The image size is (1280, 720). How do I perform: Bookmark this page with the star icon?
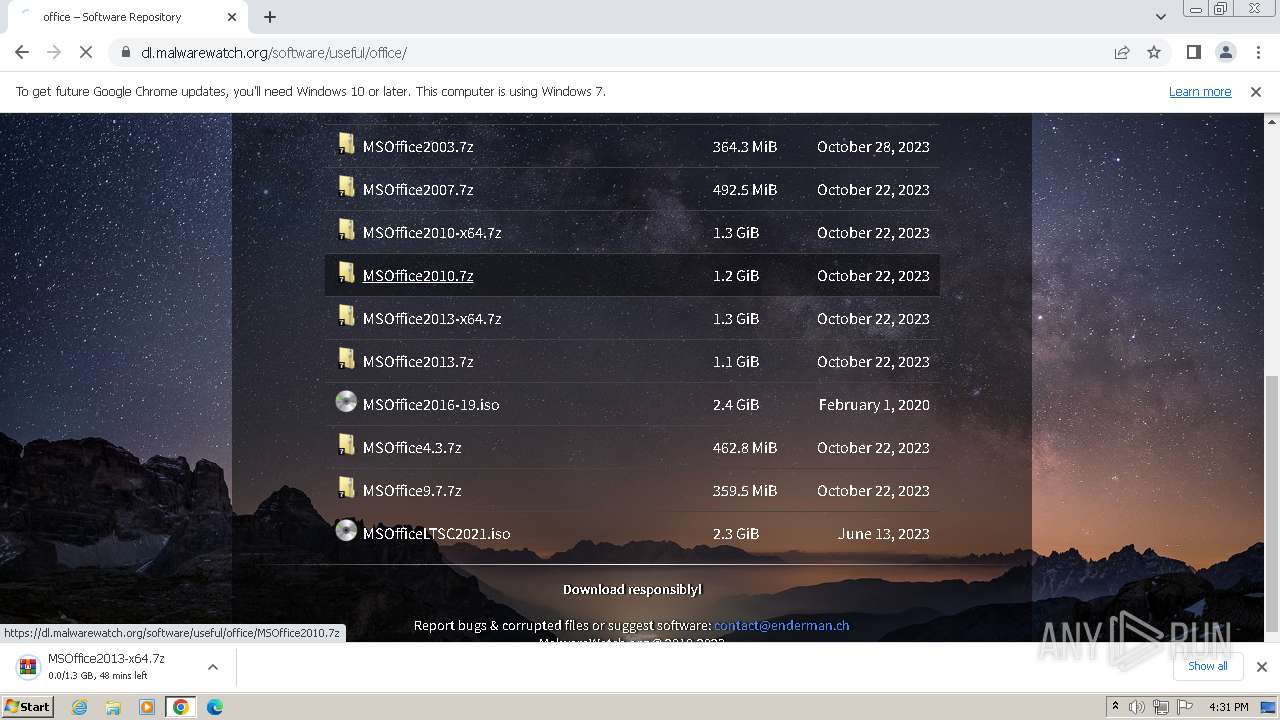[1154, 52]
